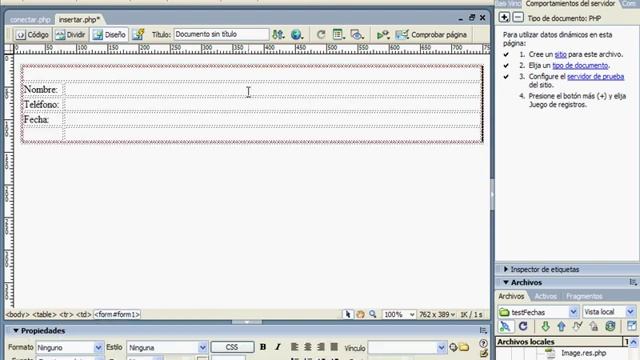
Task: Click Comprobar página button
Action: pyautogui.click(x=431, y=35)
